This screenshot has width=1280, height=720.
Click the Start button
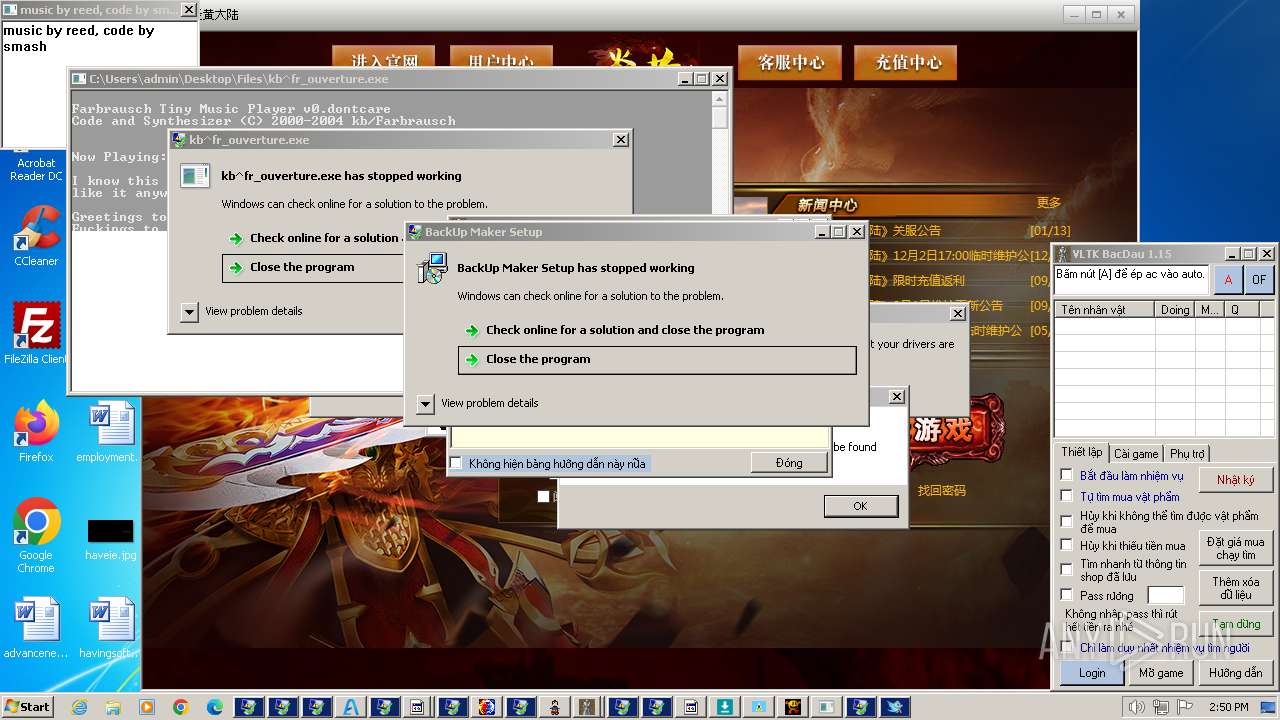point(27,707)
